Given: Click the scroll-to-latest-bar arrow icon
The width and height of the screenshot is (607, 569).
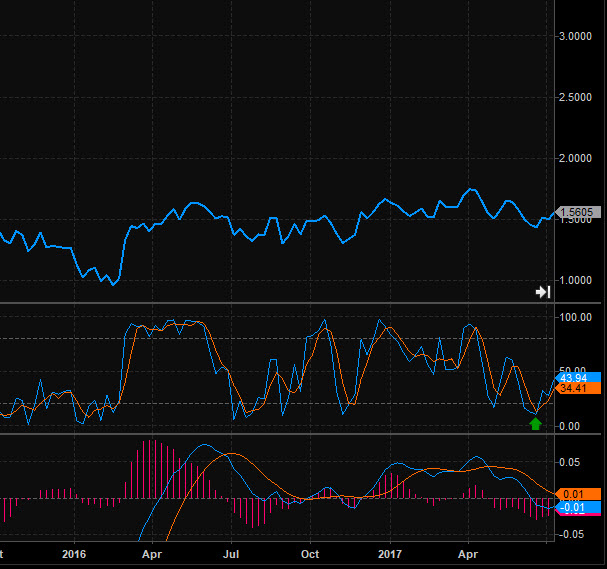Looking at the screenshot, I should point(543,291).
